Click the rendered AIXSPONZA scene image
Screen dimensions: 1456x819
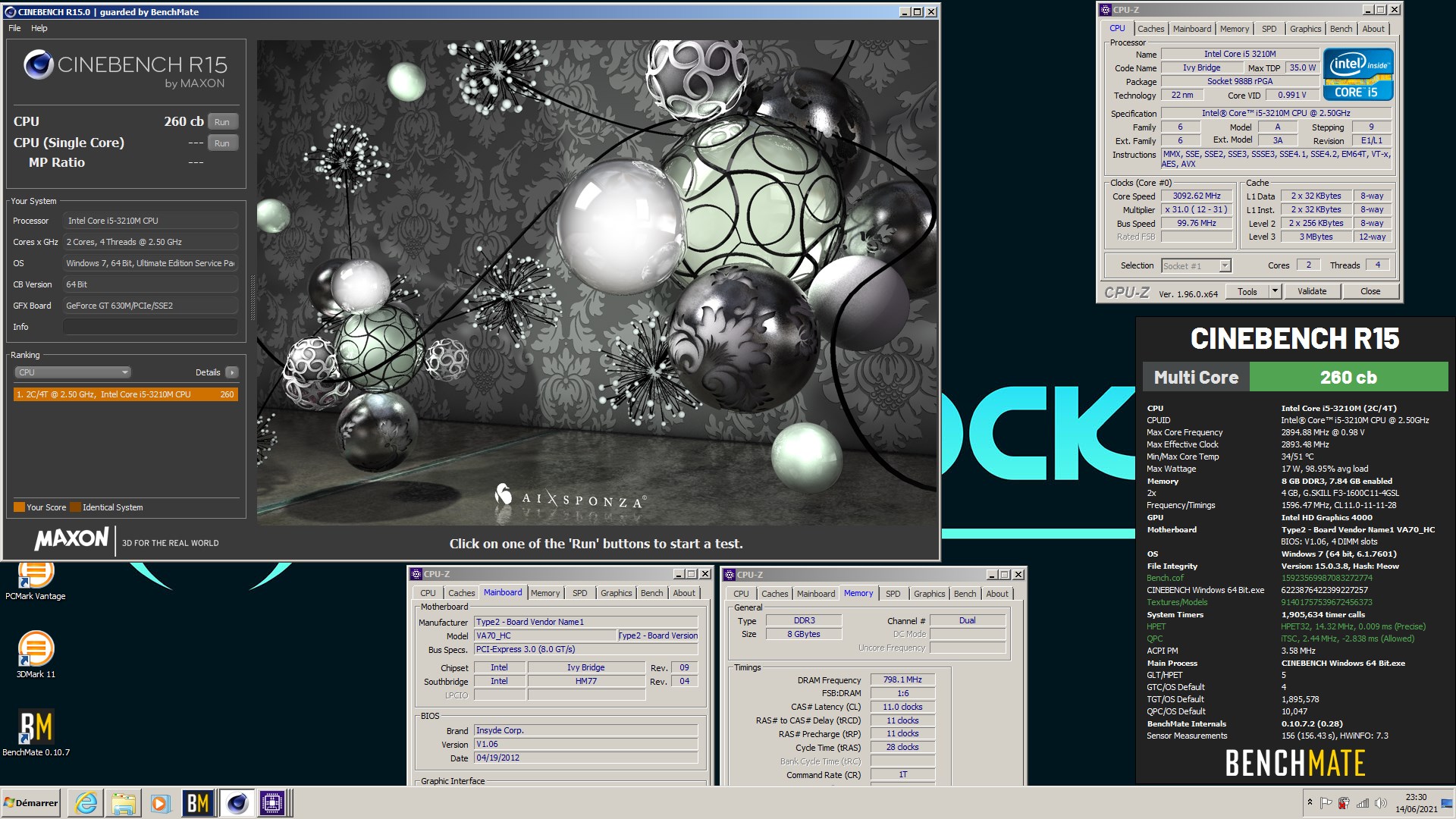(x=597, y=283)
